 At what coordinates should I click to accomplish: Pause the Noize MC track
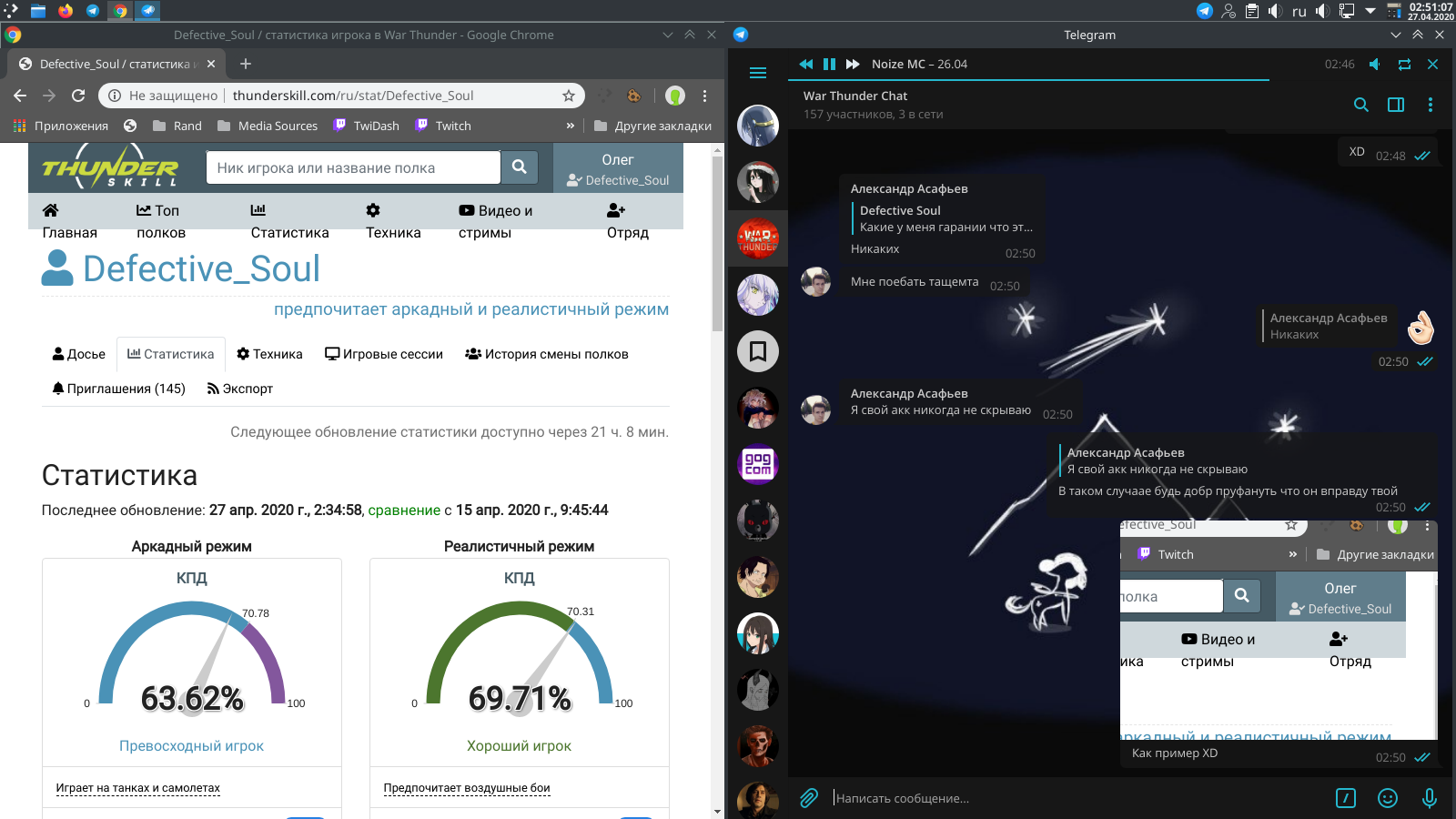click(829, 64)
